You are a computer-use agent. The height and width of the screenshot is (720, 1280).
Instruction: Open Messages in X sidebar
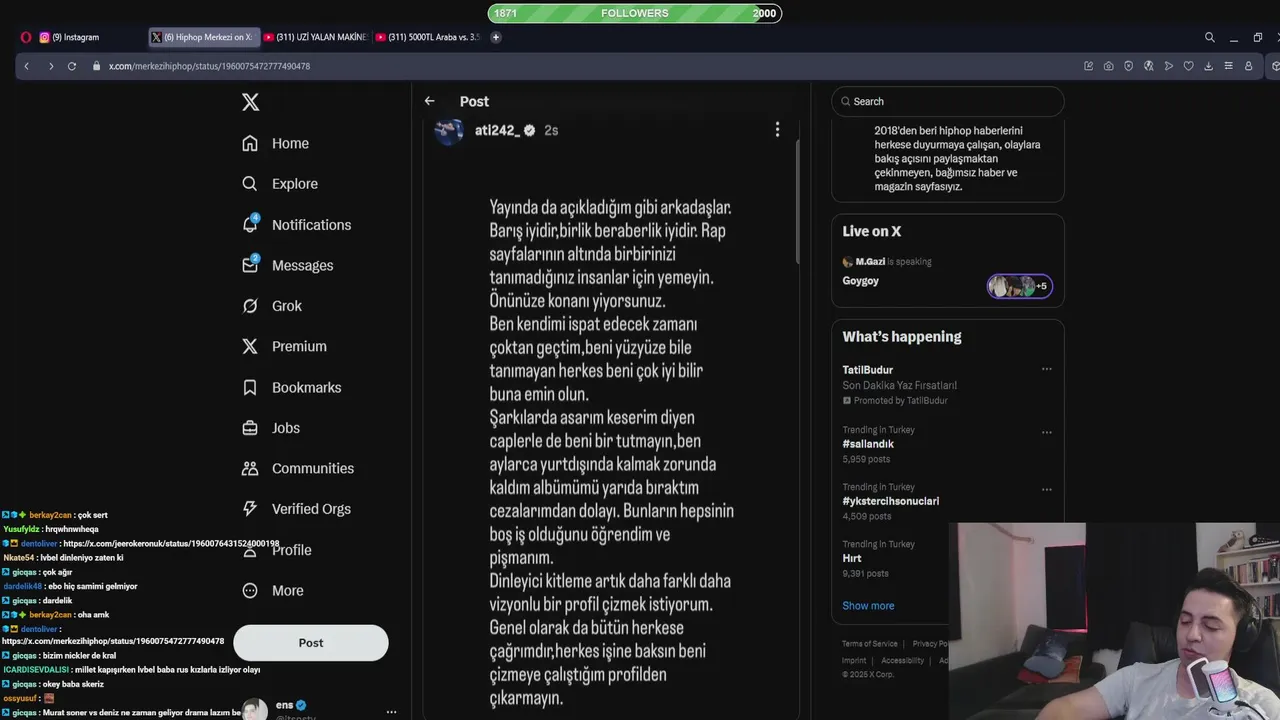288,265
